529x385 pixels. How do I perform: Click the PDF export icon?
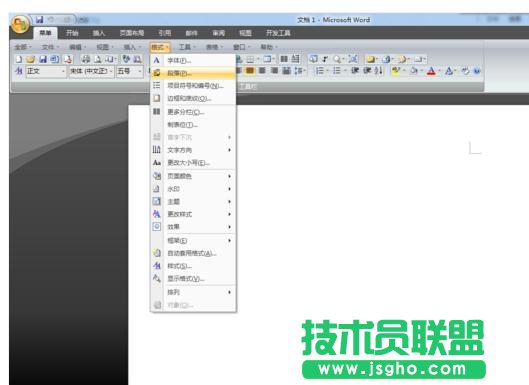point(68,59)
